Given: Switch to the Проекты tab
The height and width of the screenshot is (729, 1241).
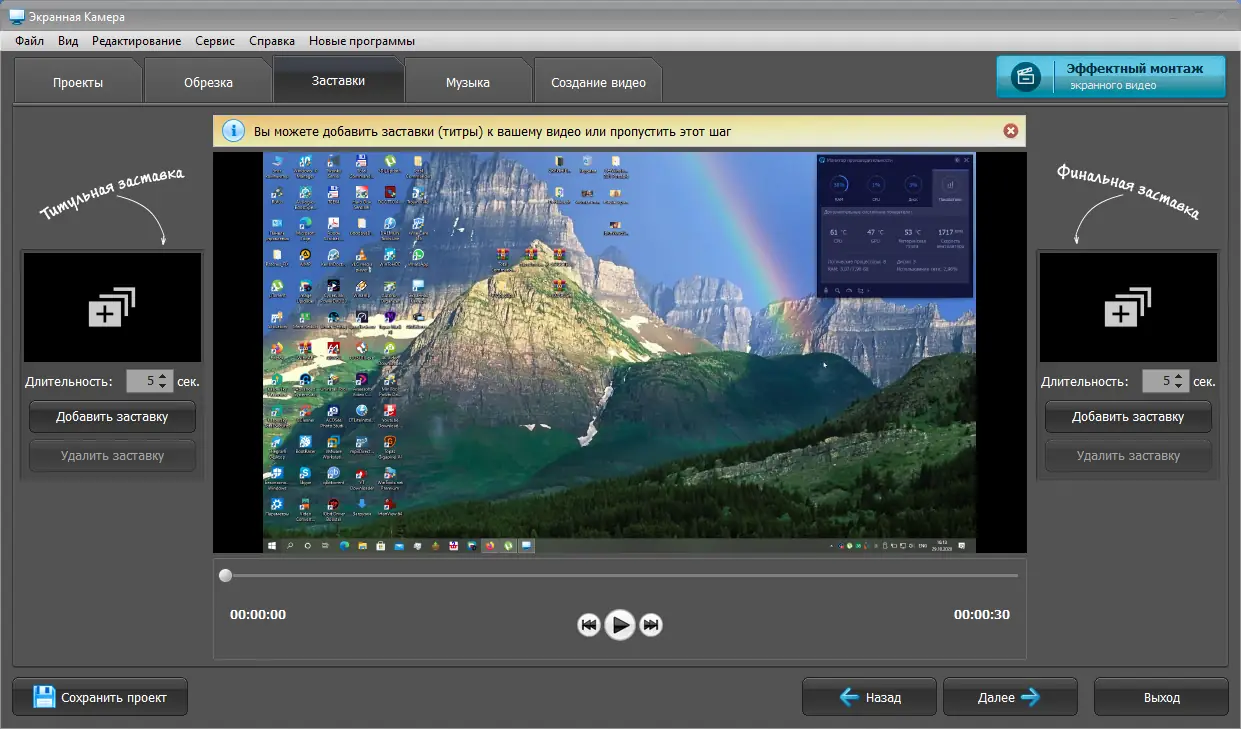Looking at the screenshot, I should click(78, 83).
